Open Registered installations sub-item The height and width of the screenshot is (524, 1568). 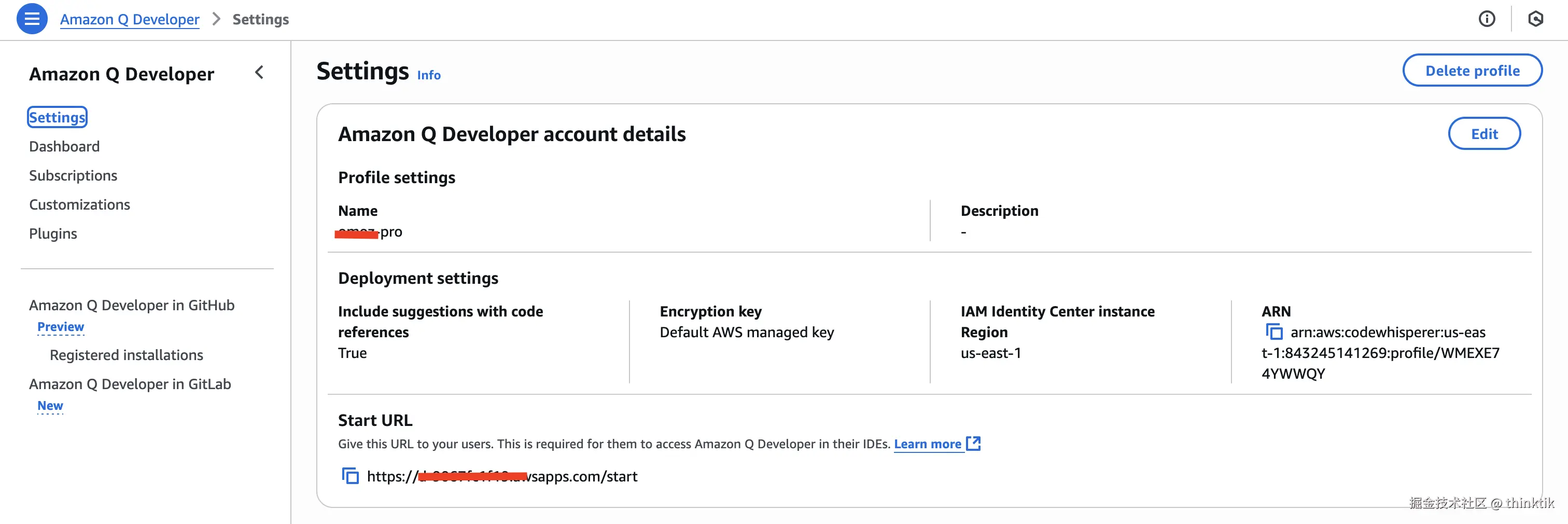tap(126, 355)
